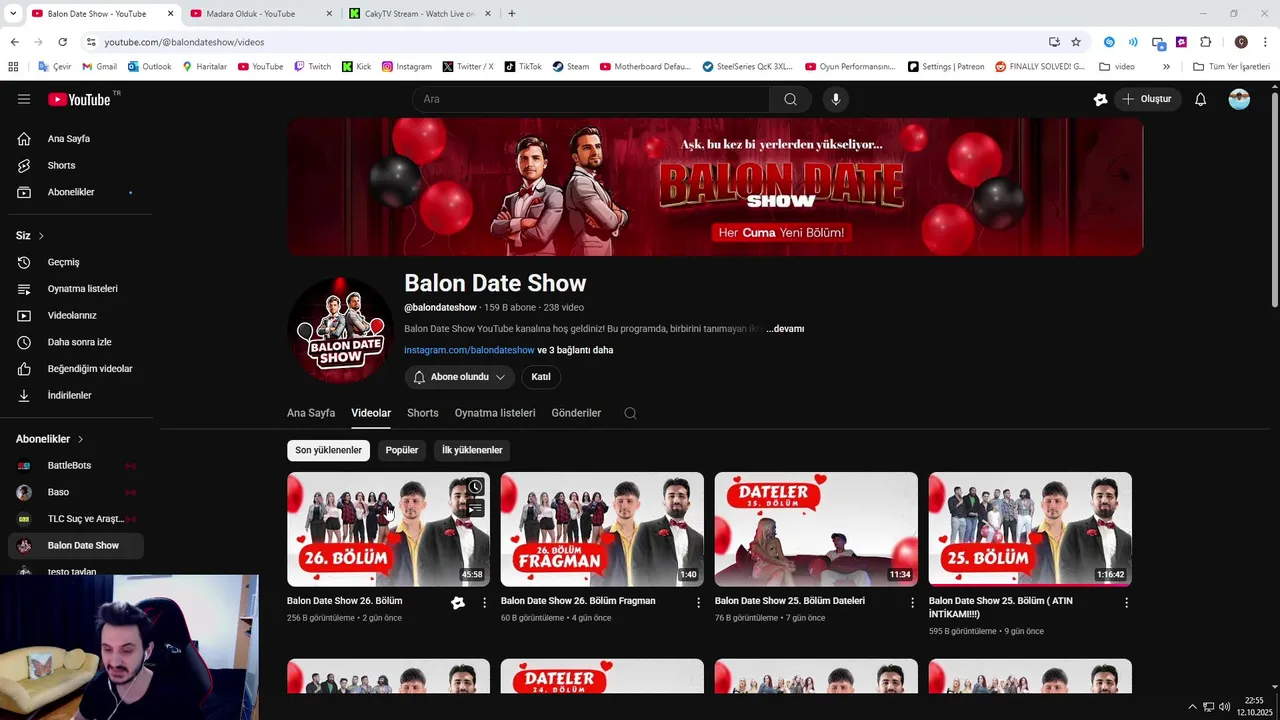Select Popüler filter chip
This screenshot has width=1280, height=720.
point(402,450)
